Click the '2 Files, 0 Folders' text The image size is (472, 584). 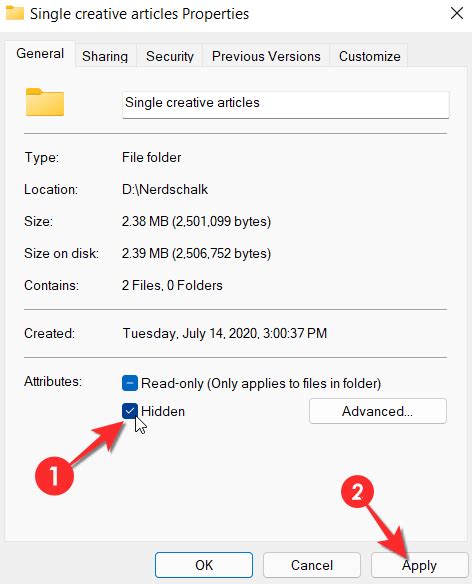click(x=172, y=286)
